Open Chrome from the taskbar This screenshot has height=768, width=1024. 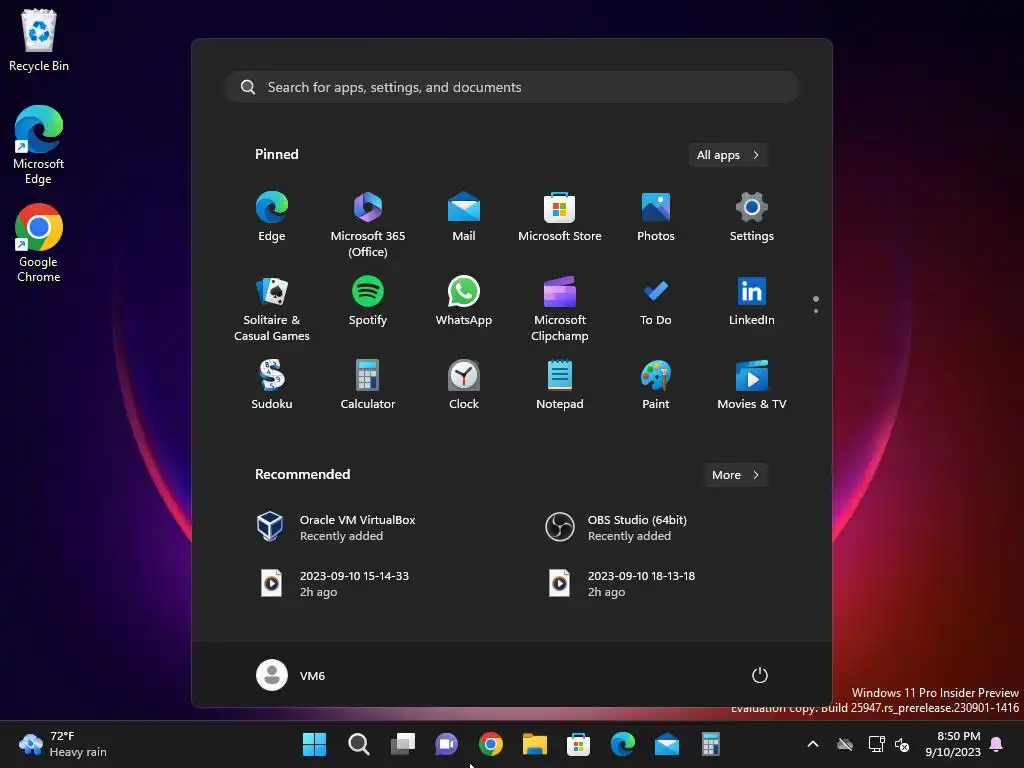490,744
